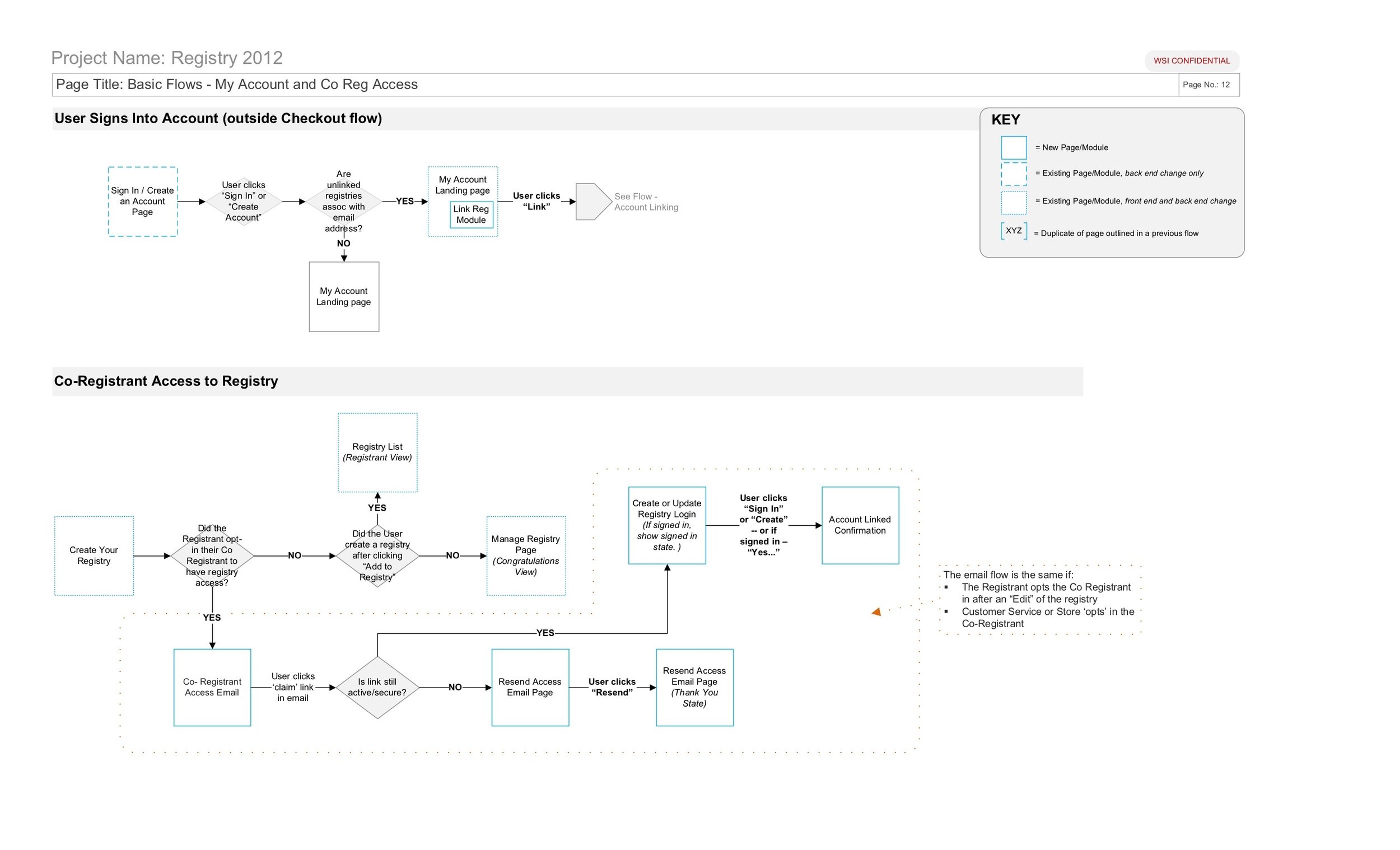
Task: Click the orange arrowhead of the note connector
Action: coord(876,612)
